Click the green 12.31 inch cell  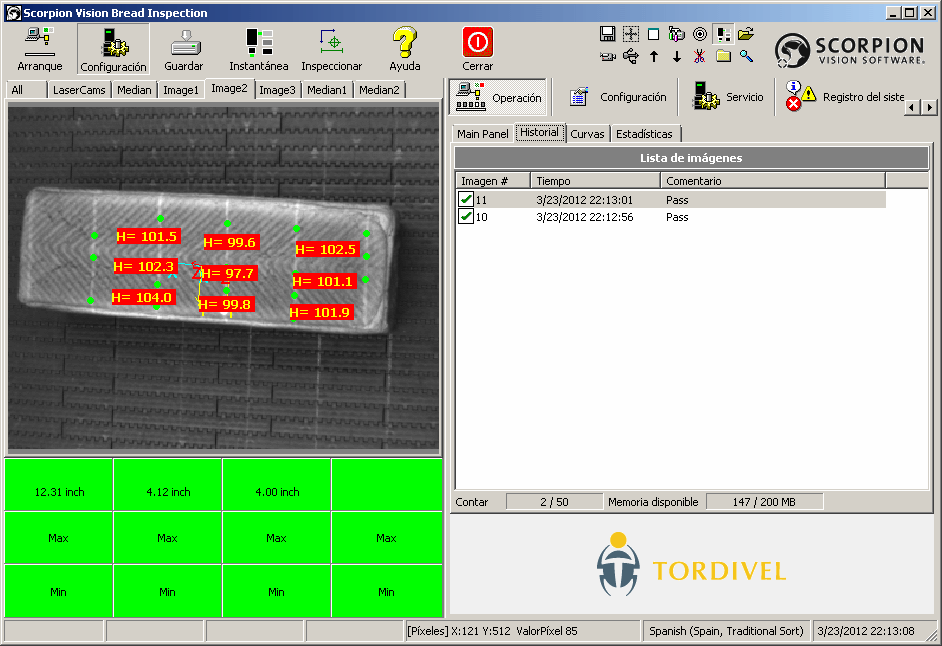coord(58,492)
